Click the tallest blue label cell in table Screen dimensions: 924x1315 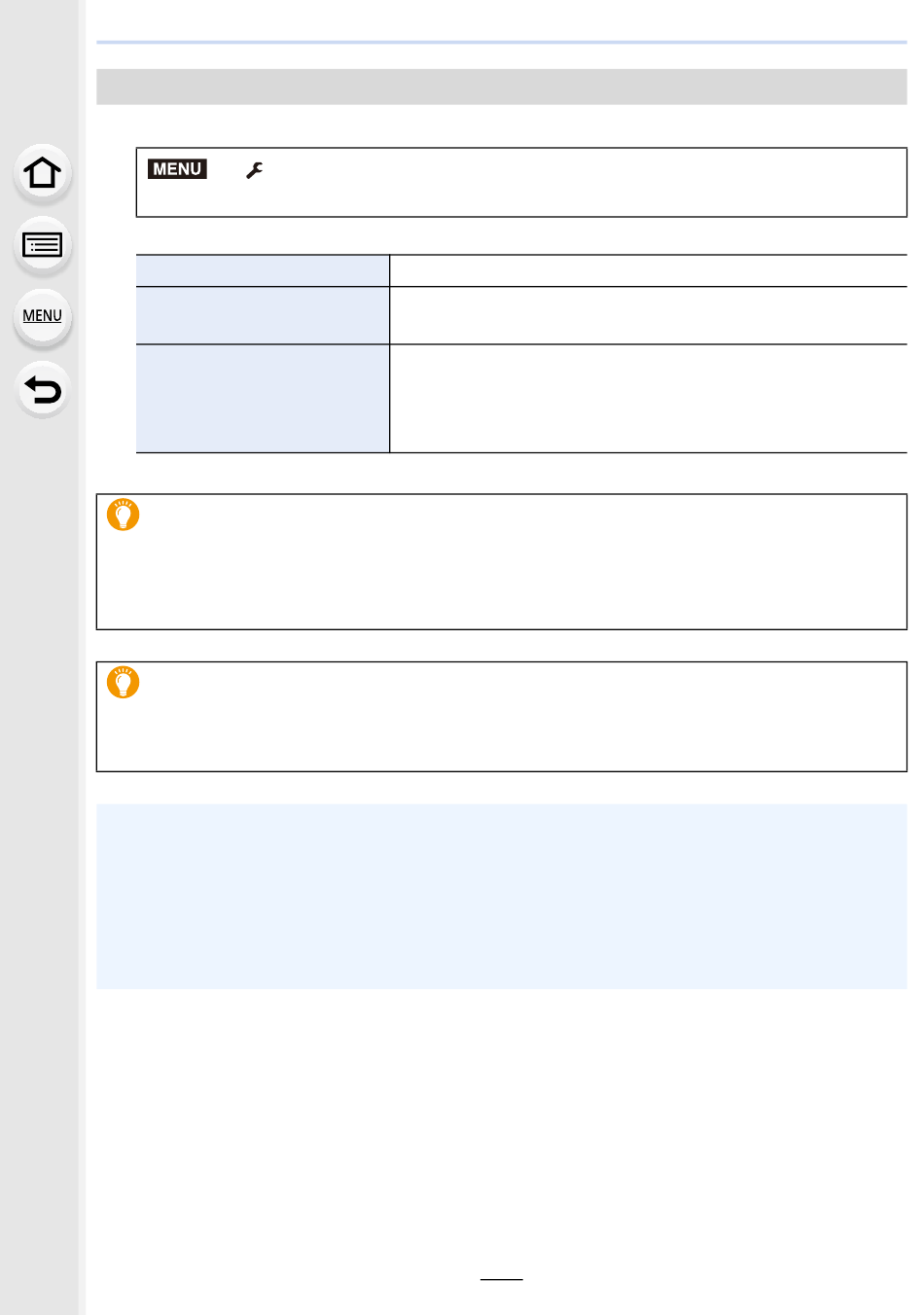(263, 398)
